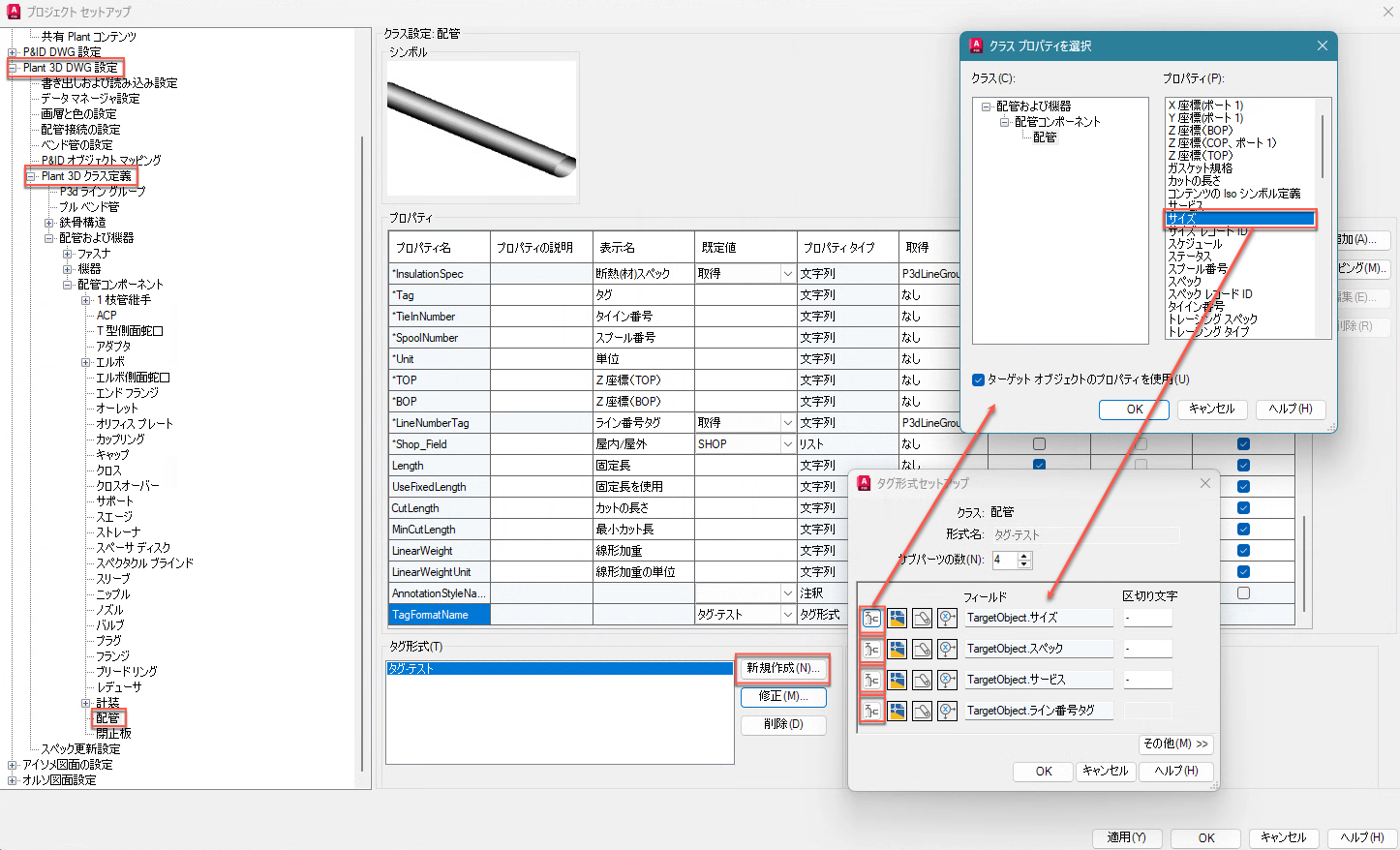Select target object property icon for TargetObject.サイズ field

tap(872, 618)
